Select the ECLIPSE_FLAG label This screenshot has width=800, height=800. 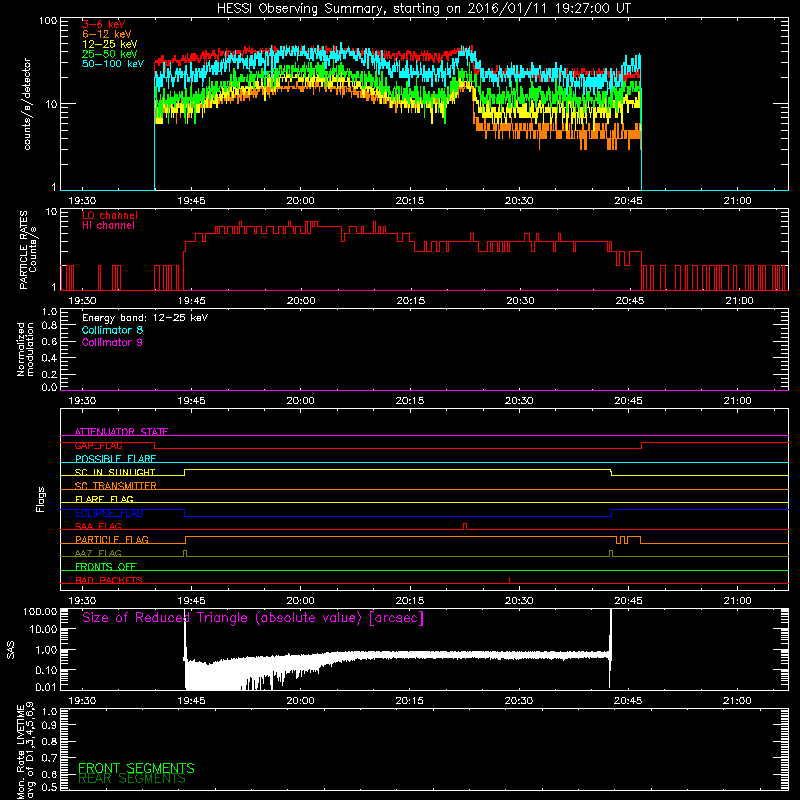pos(109,513)
